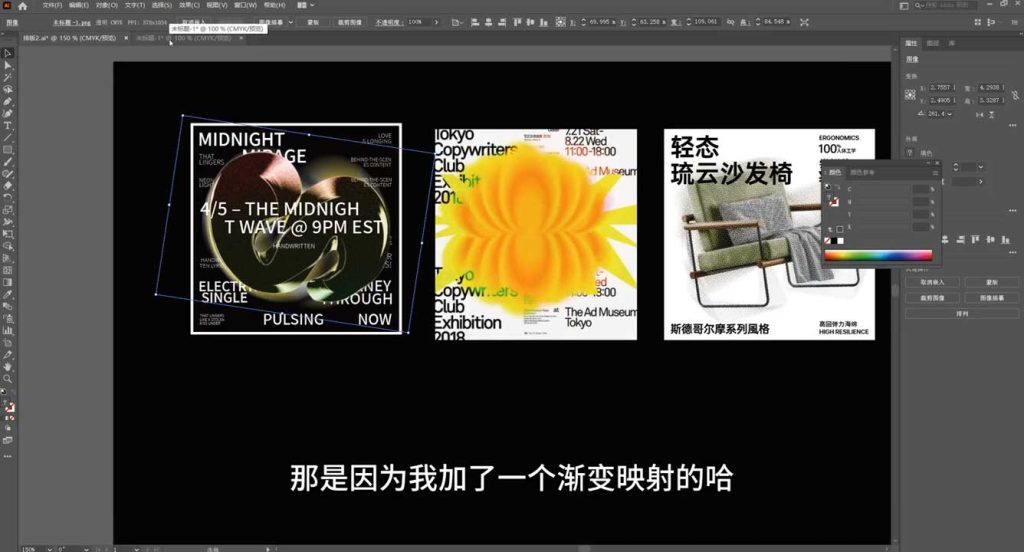Screen dimensions: 1024x552
Task: Click the width field in Properties panel
Action: 993,88
